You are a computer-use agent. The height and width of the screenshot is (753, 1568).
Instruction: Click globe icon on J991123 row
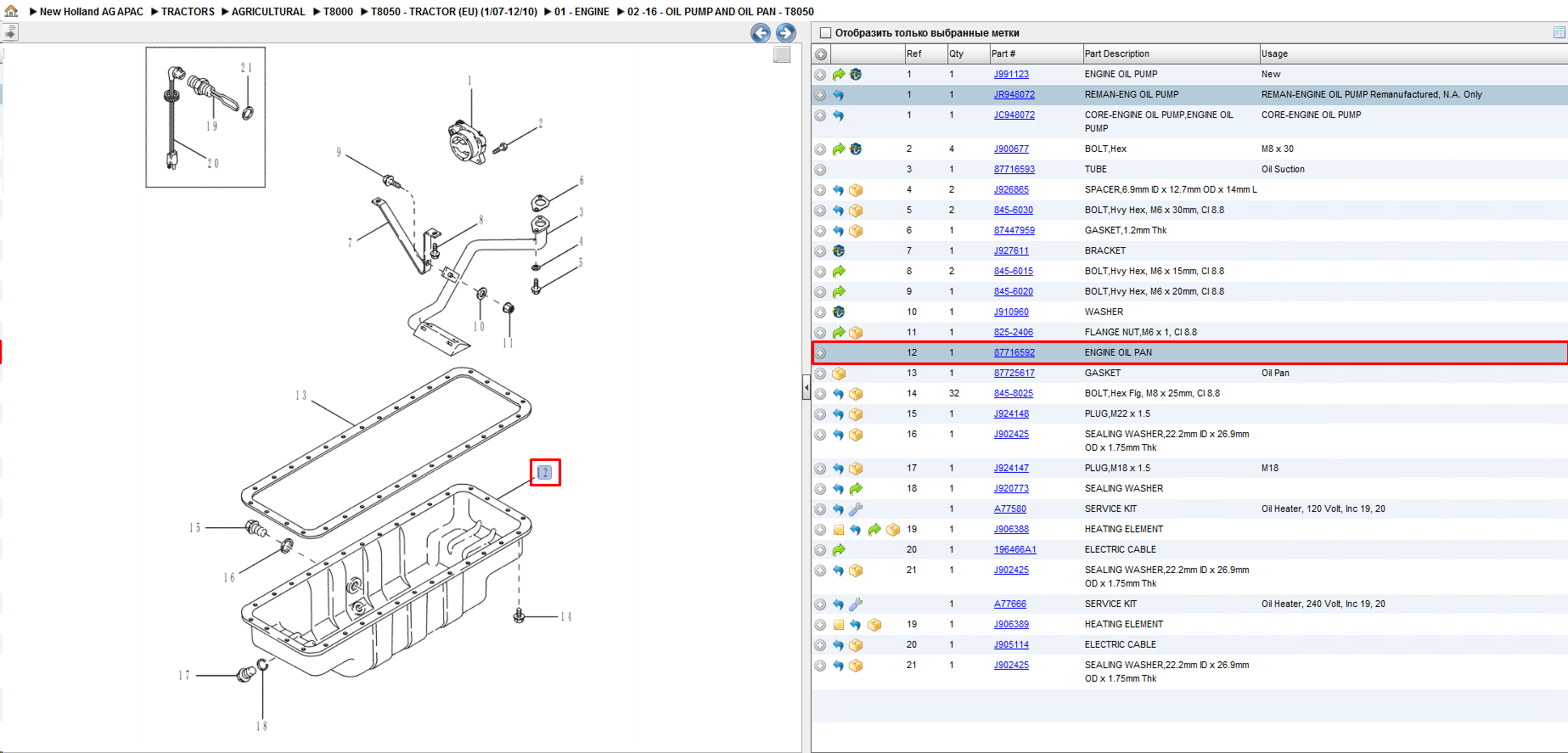point(856,75)
